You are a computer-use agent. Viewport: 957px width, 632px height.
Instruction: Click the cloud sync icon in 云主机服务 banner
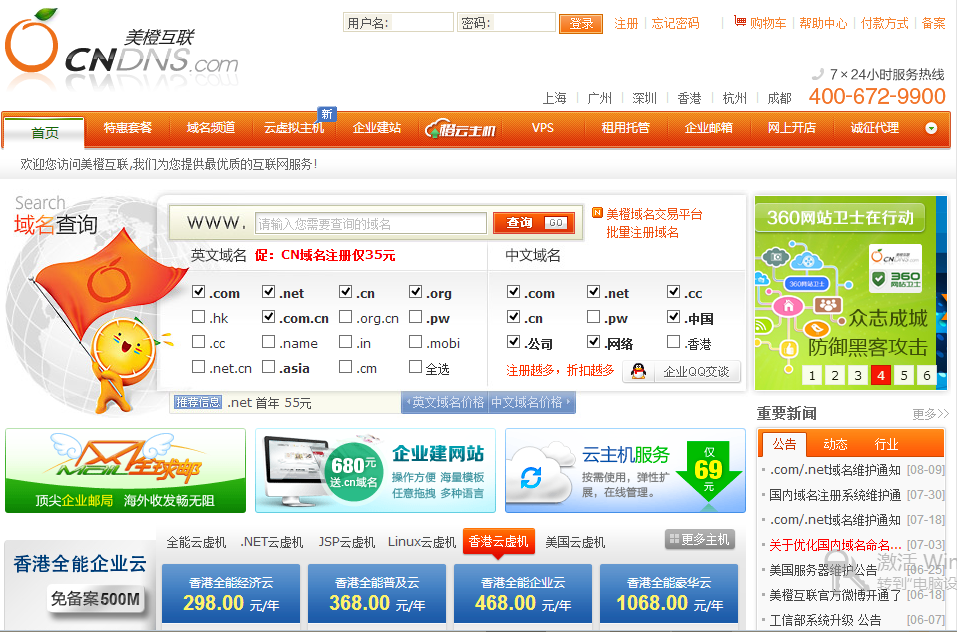[531, 478]
